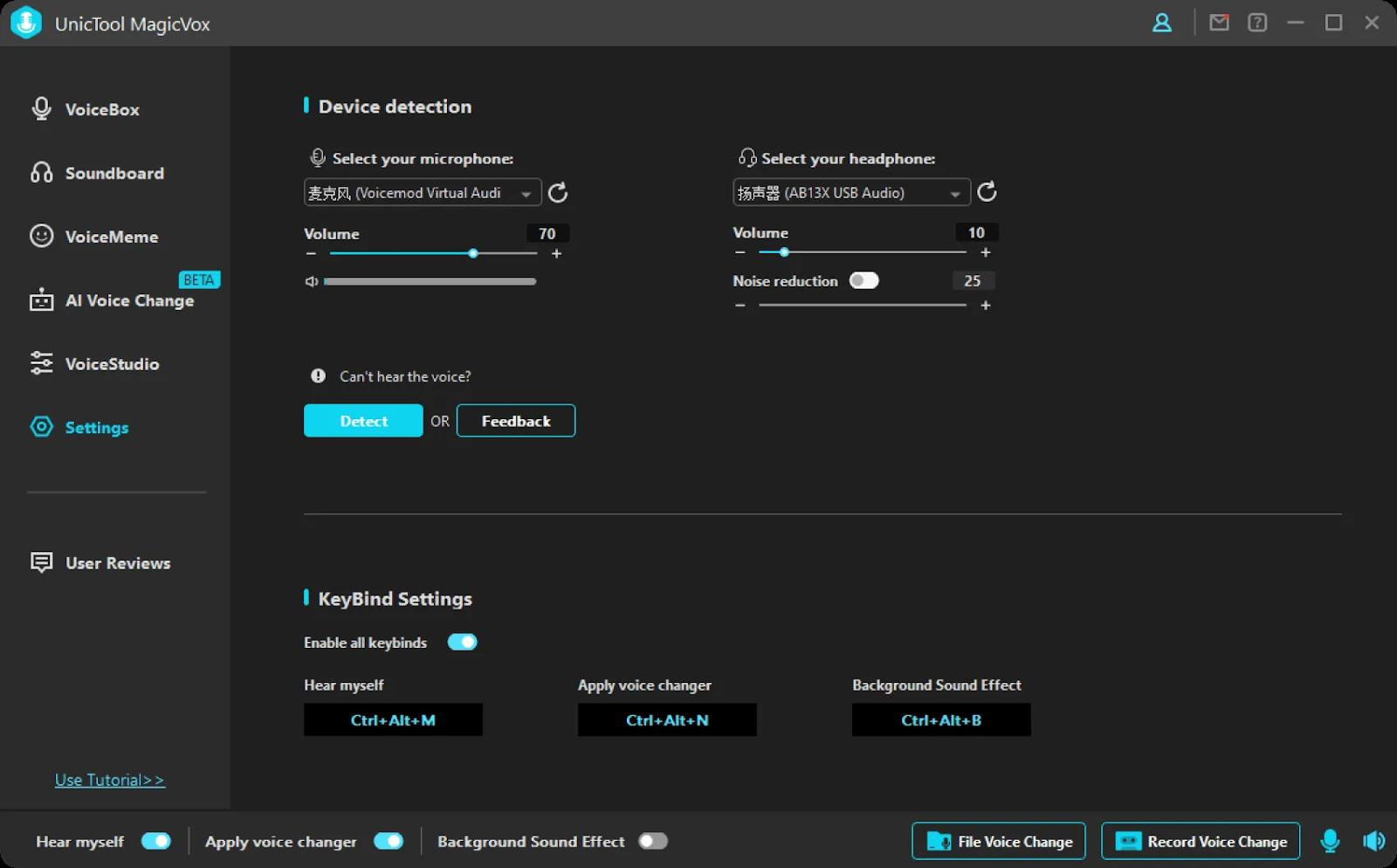Open the AI Voice Change beta feature
The width and height of the screenshot is (1397, 868).
129,300
